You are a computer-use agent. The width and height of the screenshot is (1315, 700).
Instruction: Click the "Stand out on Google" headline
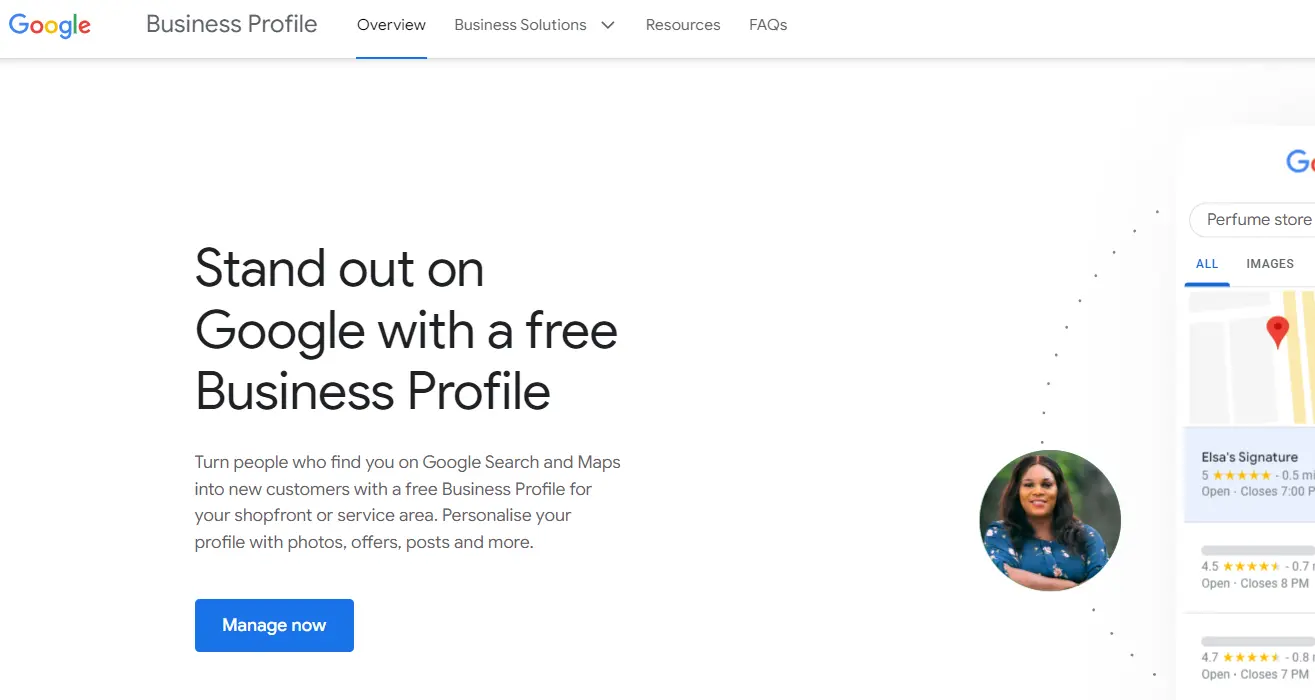coord(406,330)
